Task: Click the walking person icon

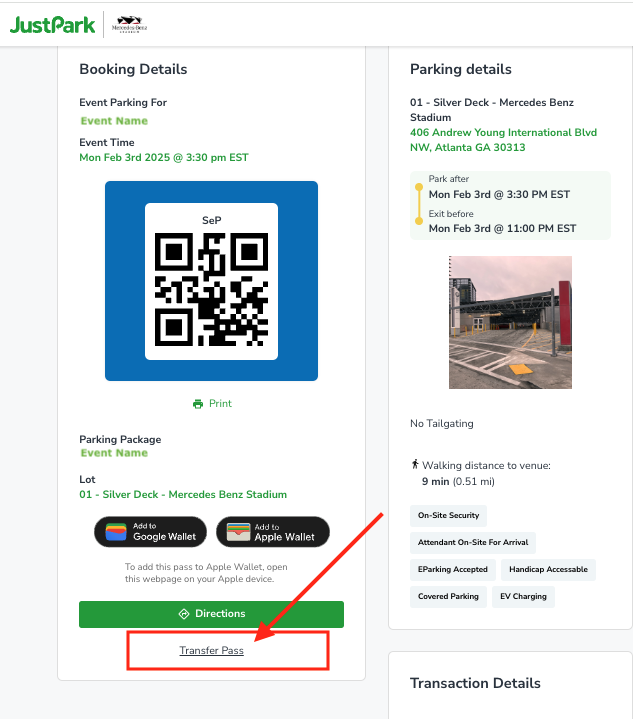Action: click(x=415, y=464)
